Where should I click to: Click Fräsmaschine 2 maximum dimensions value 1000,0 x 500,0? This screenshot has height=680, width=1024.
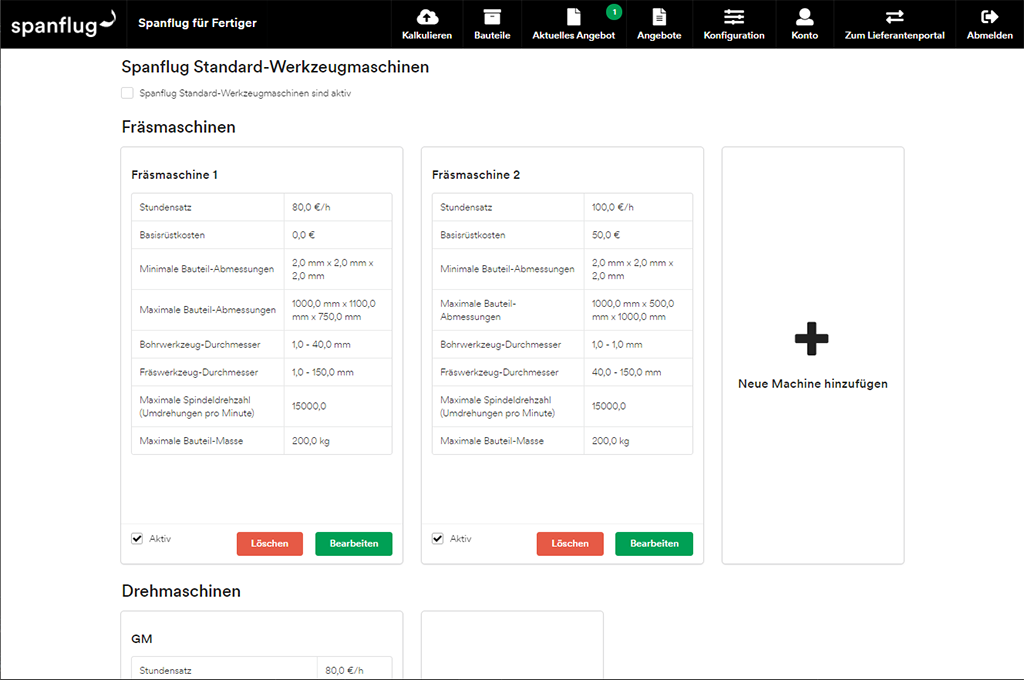(x=633, y=310)
